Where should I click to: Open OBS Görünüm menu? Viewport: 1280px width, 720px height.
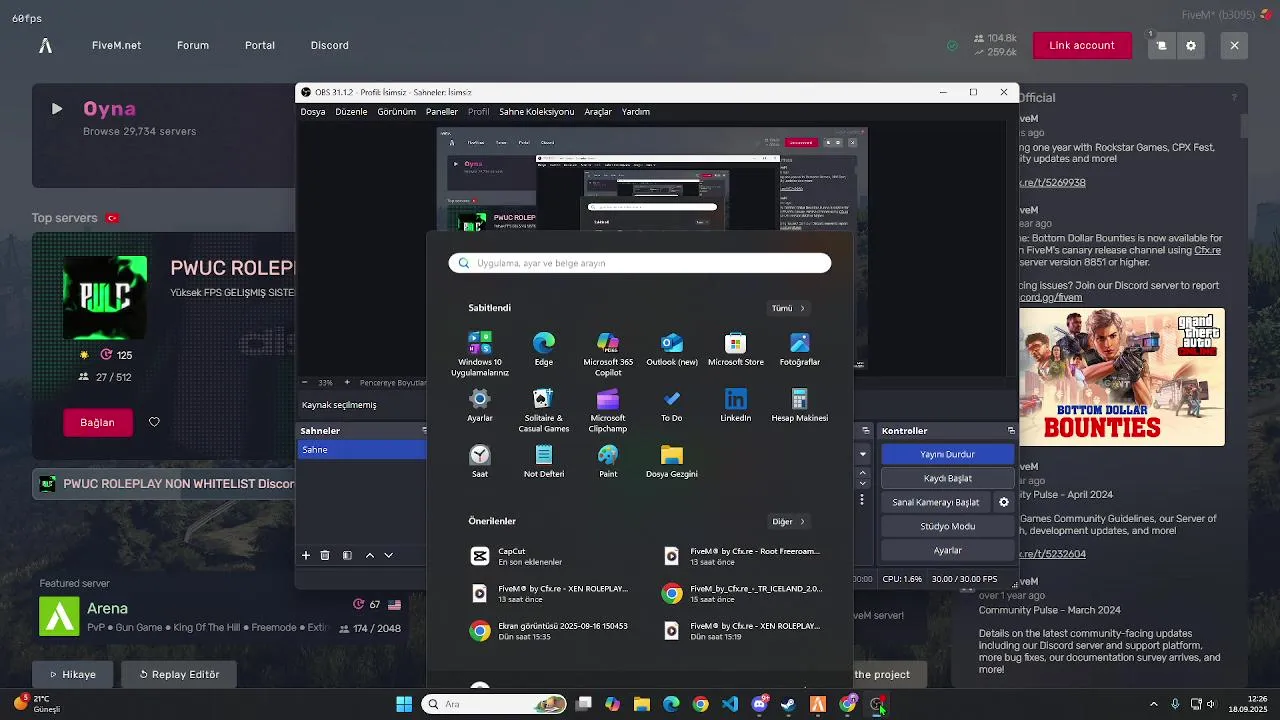pos(396,112)
